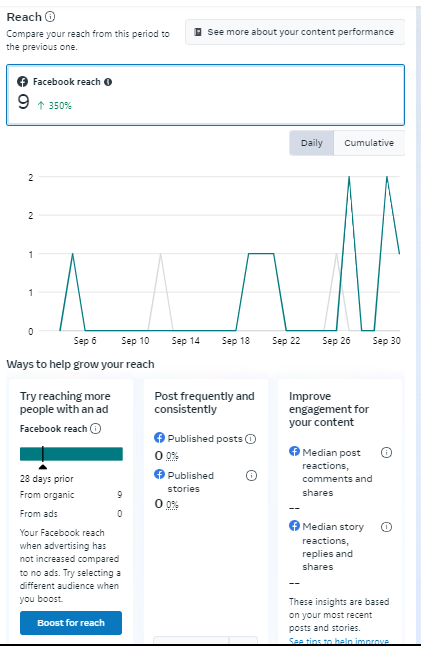This screenshot has width=421, height=646.
Task: Switch chart to Daily view
Action: point(311,143)
